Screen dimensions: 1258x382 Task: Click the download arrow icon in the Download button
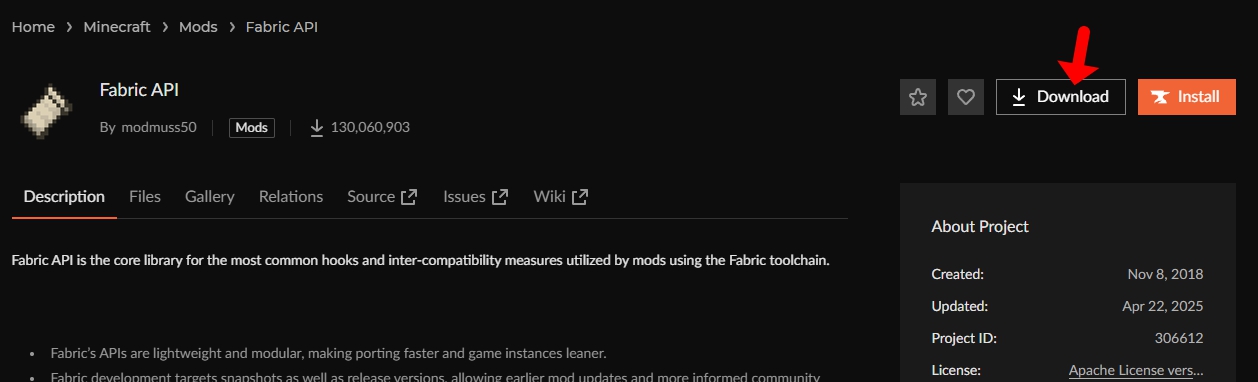pos(1019,97)
